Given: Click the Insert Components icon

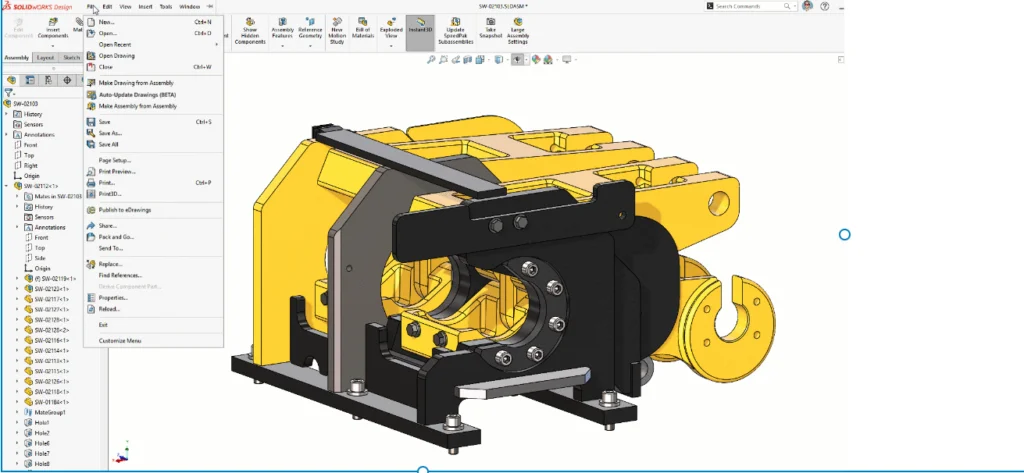Looking at the screenshot, I should click(54, 22).
